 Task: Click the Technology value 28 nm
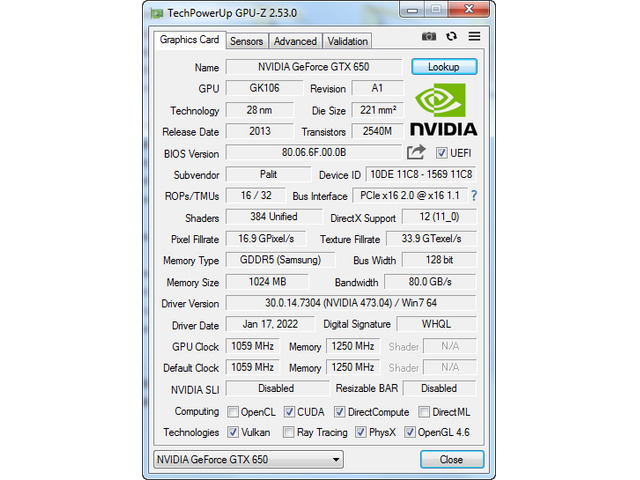(x=259, y=110)
